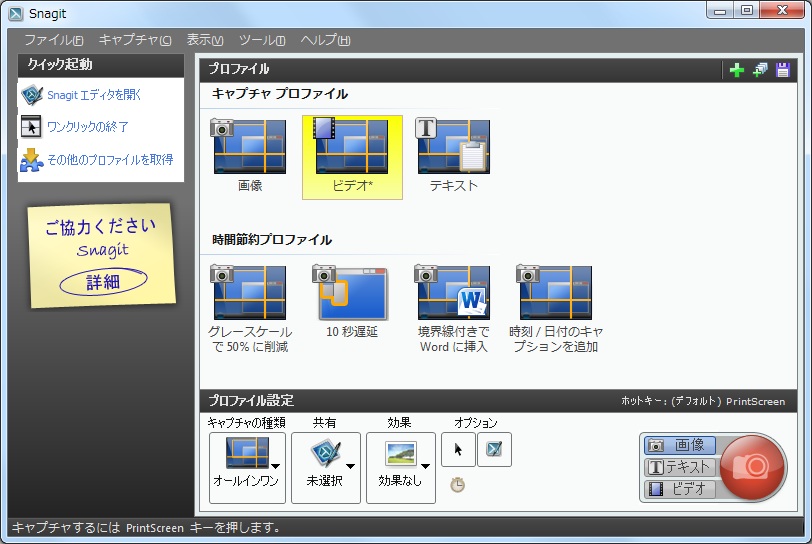Open the ヘルプ menu
The height and width of the screenshot is (544, 812).
pos(325,40)
